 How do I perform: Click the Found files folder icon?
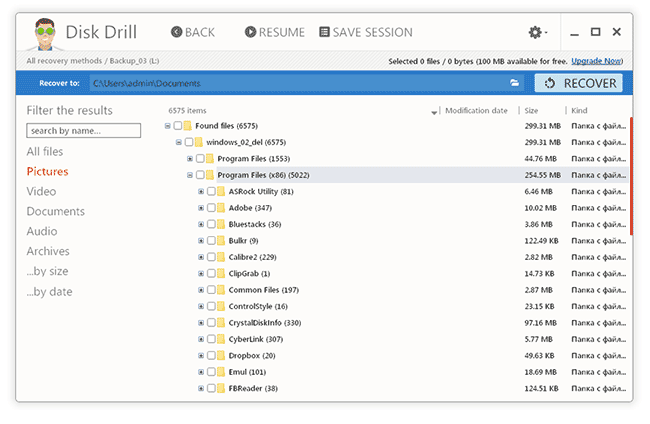(188, 126)
